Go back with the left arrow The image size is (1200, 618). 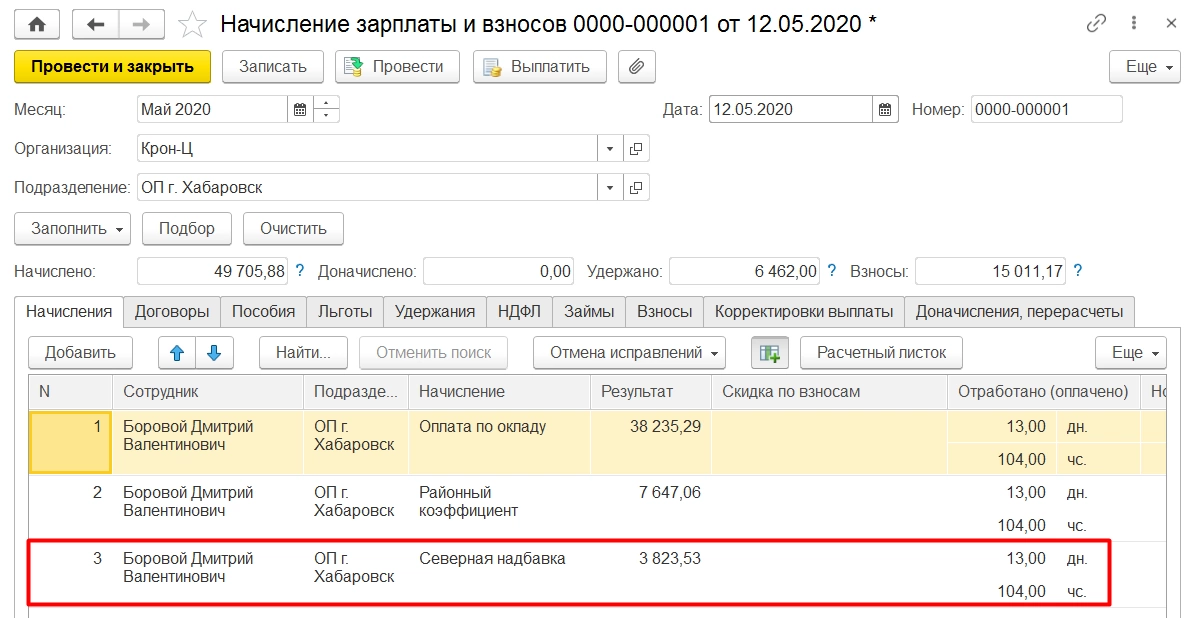tap(96, 23)
